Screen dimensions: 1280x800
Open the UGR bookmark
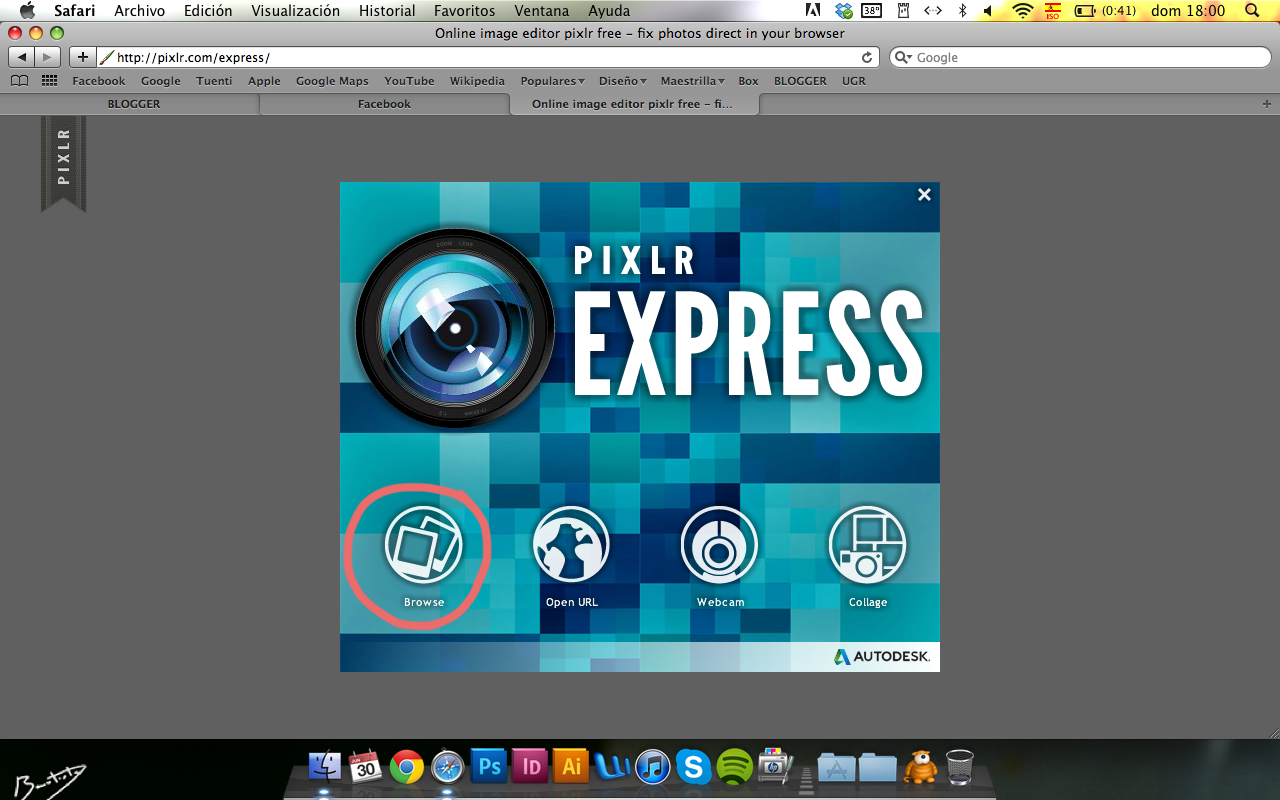(853, 81)
